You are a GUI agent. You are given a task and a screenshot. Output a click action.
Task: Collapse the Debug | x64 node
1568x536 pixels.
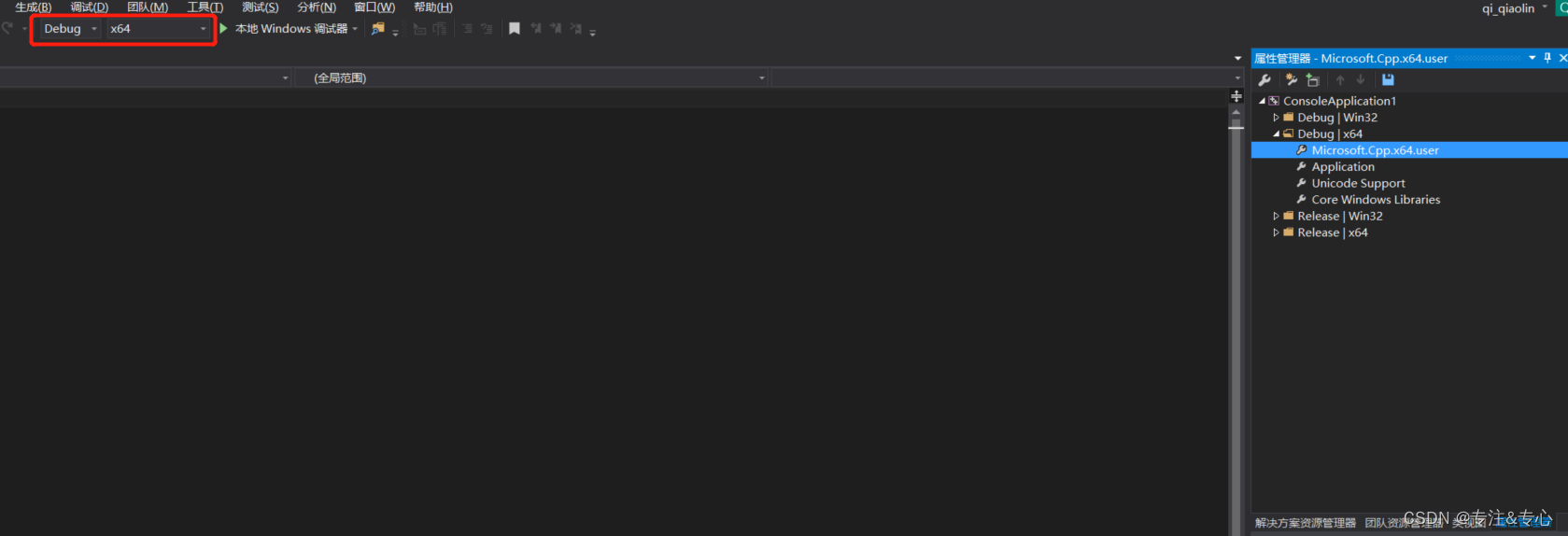[x=1277, y=134]
